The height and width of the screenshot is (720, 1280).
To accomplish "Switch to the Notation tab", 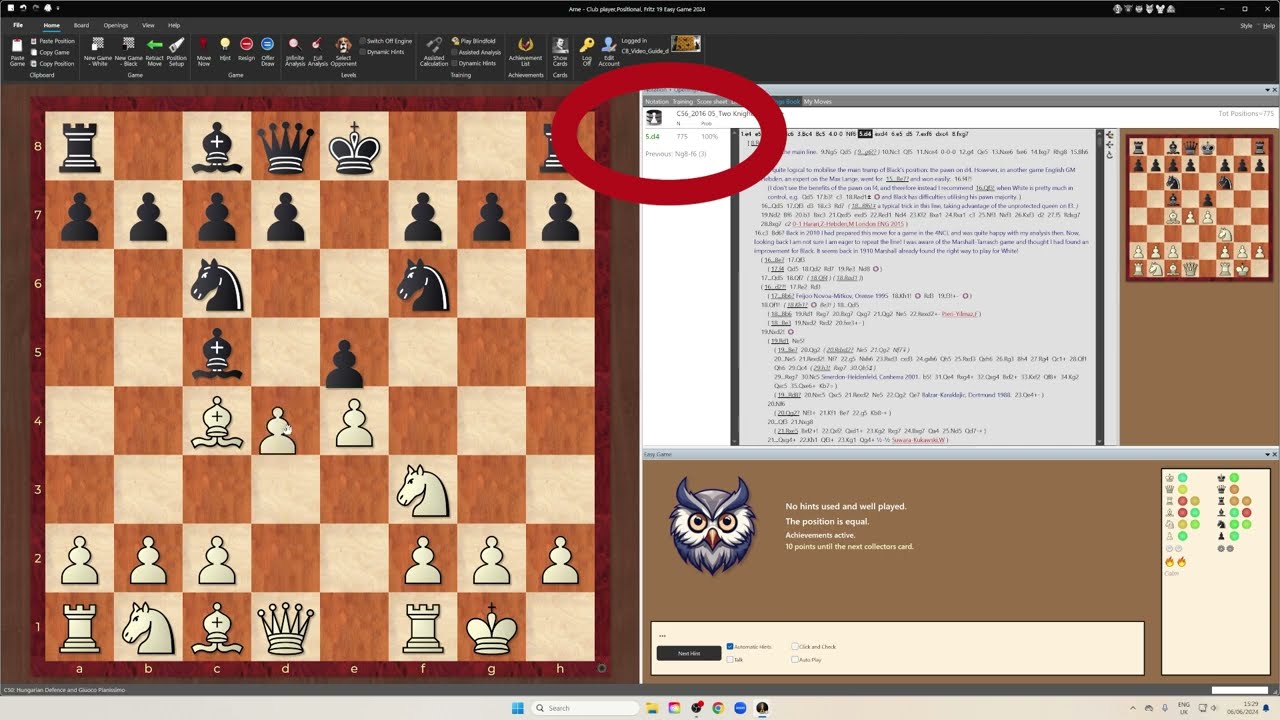I will [x=656, y=101].
